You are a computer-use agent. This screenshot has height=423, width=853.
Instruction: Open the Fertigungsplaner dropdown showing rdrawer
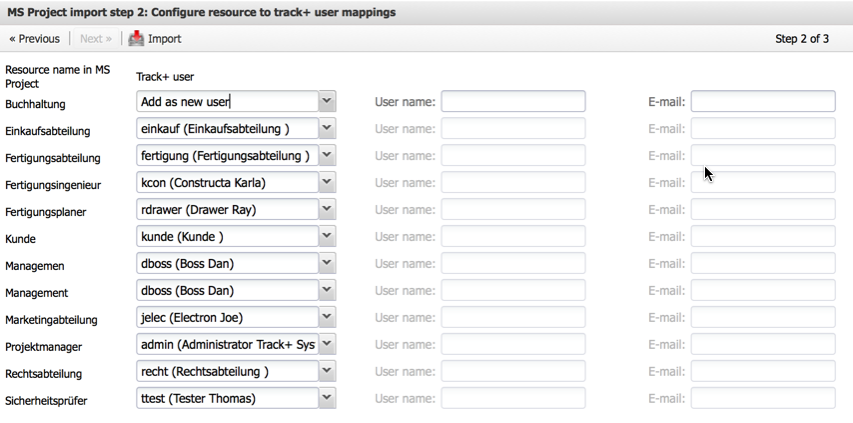tap(327, 209)
